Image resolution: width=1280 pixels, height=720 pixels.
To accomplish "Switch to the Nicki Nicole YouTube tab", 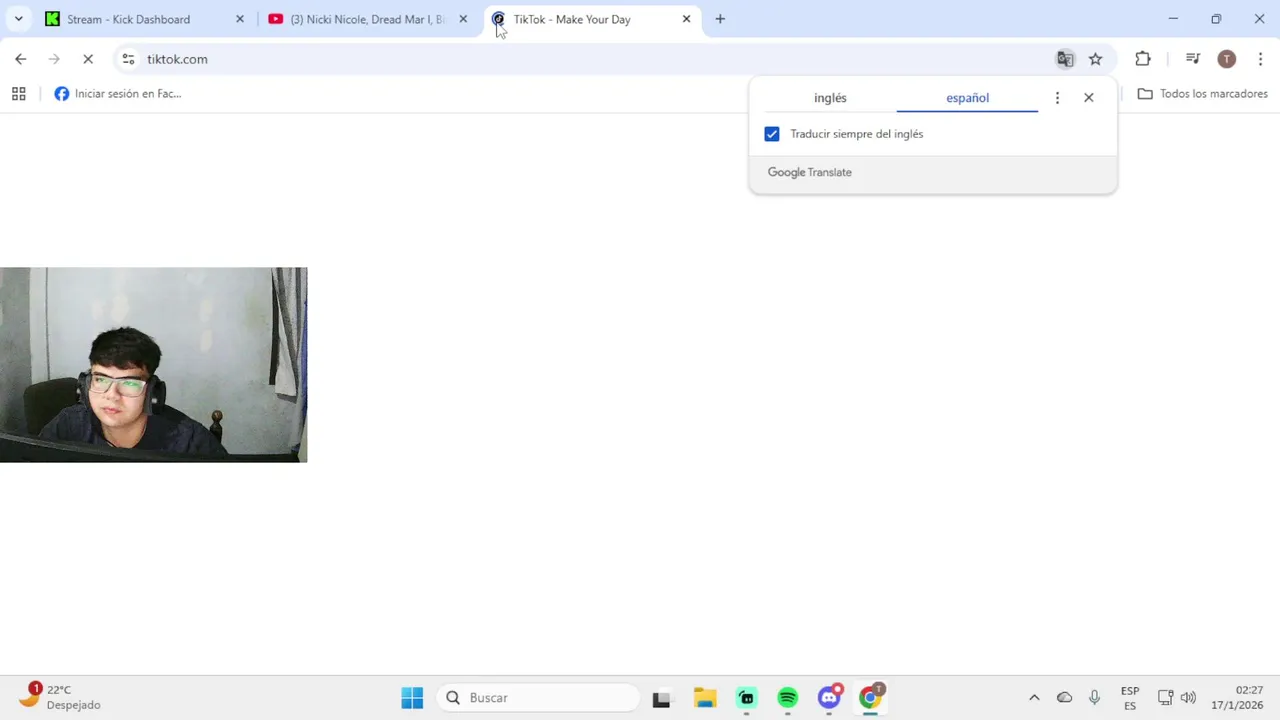I will [x=367, y=19].
